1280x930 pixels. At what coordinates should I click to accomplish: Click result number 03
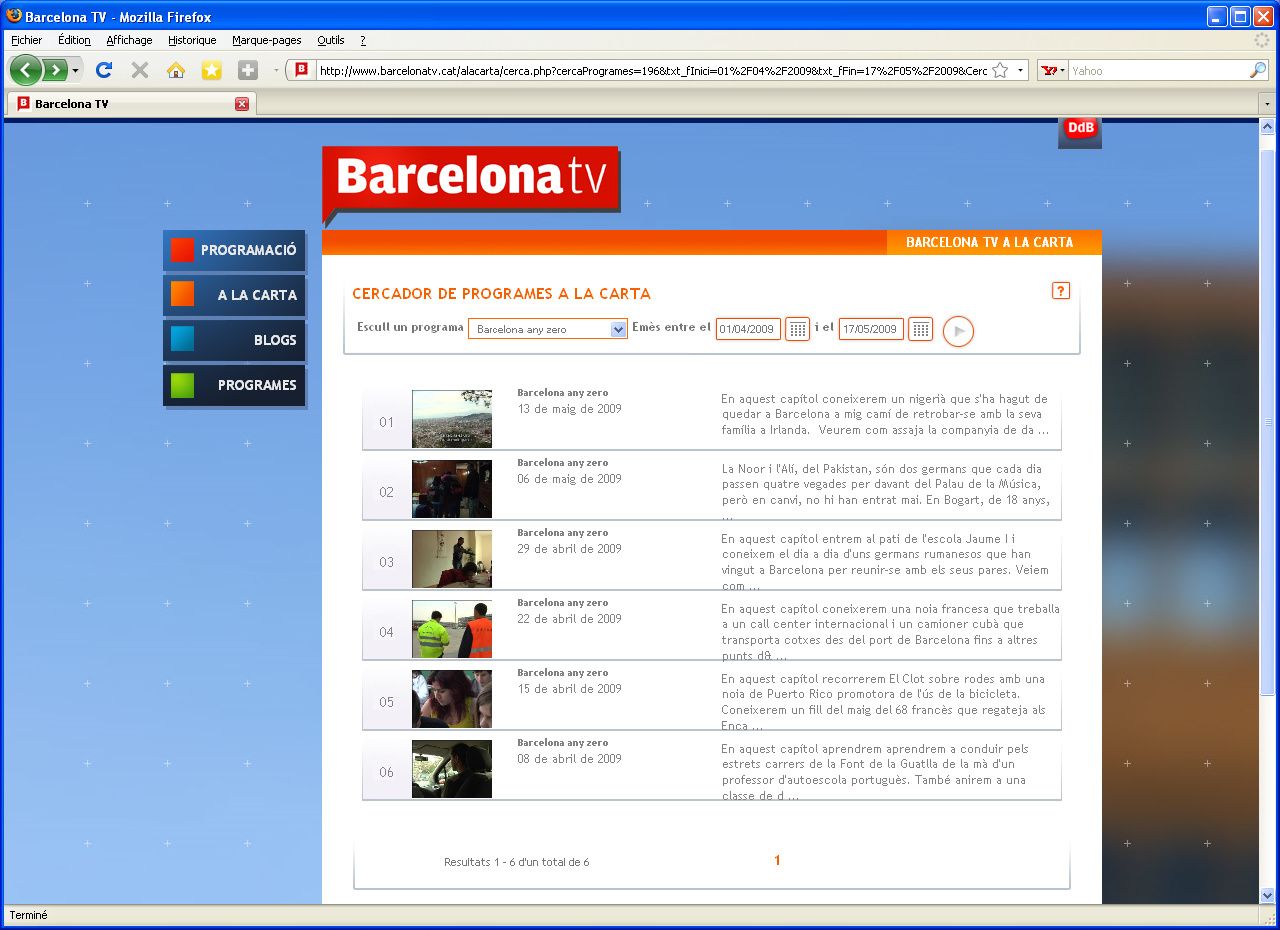[x=387, y=562]
